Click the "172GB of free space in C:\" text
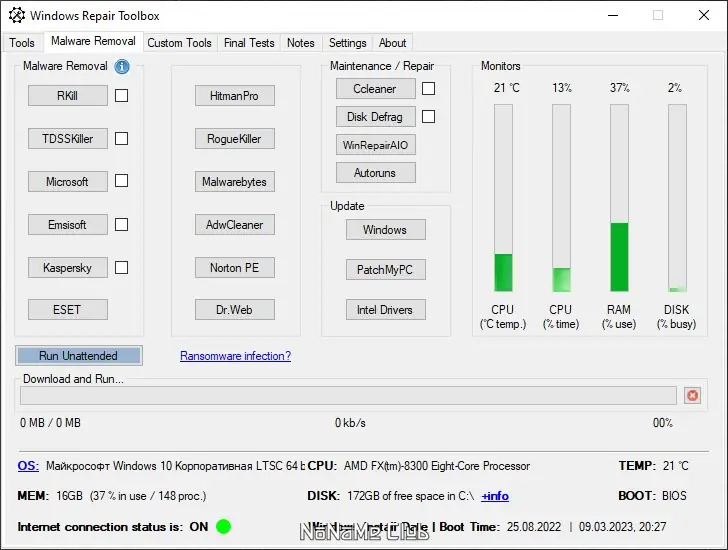Screen dimensions: 728x550 click(x=410, y=496)
